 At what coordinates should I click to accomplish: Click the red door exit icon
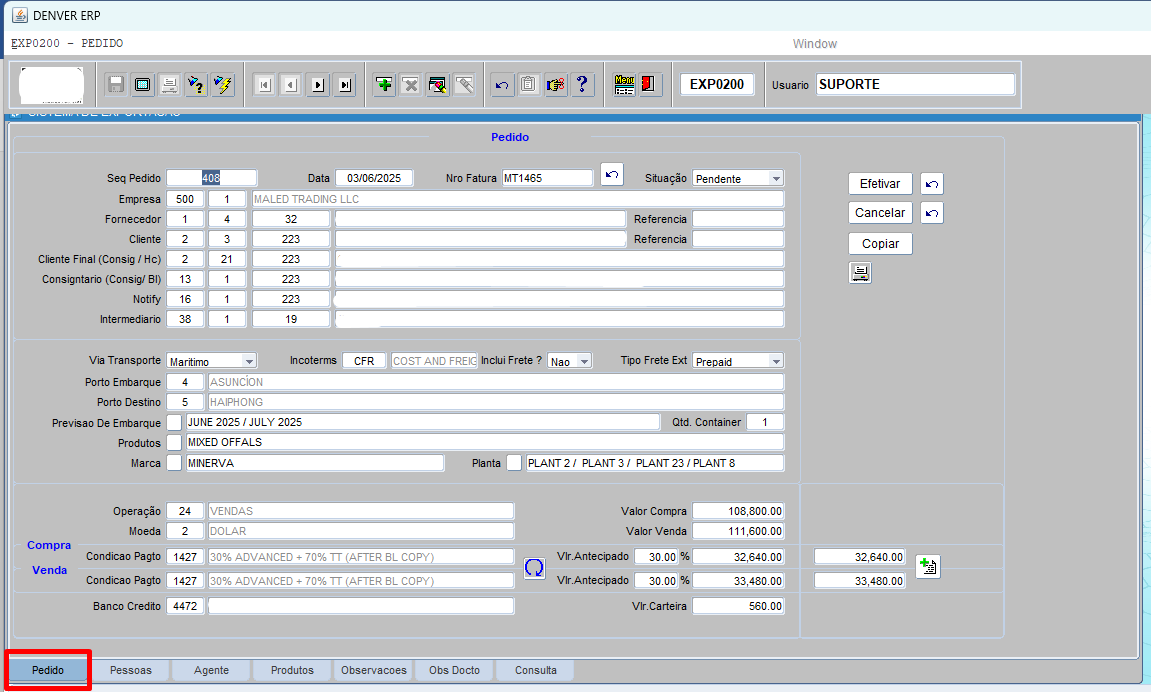click(x=650, y=85)
